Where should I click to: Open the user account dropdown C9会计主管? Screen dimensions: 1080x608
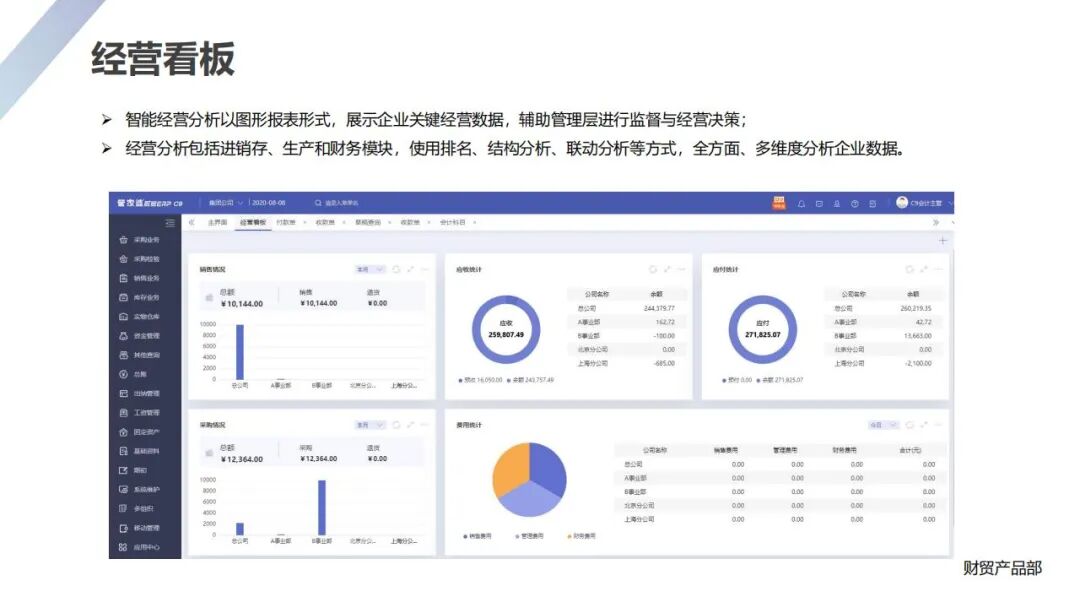[x=924, y=203]
